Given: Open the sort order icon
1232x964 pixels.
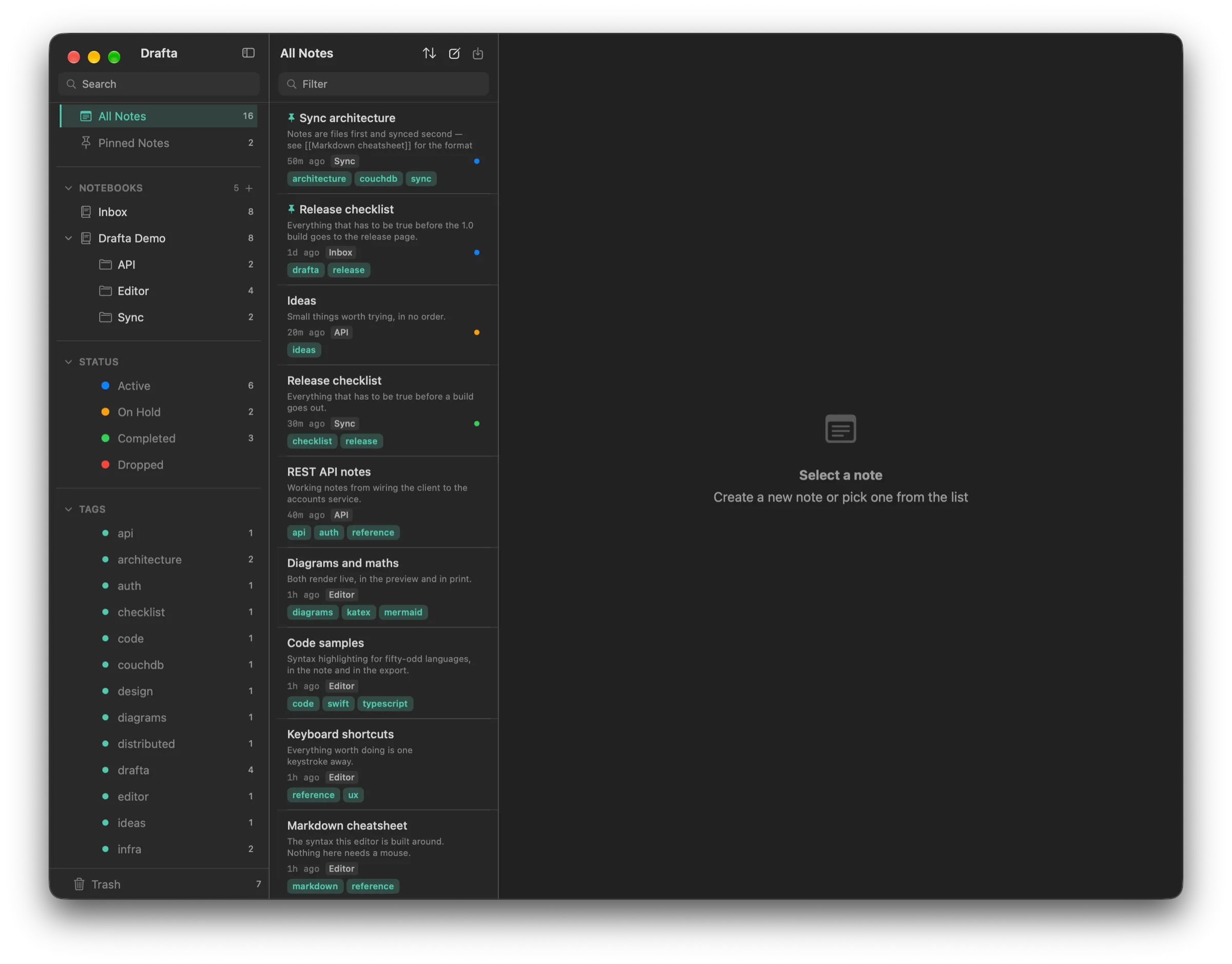Looking at the screenshot, I should click(x=429, y=53).
